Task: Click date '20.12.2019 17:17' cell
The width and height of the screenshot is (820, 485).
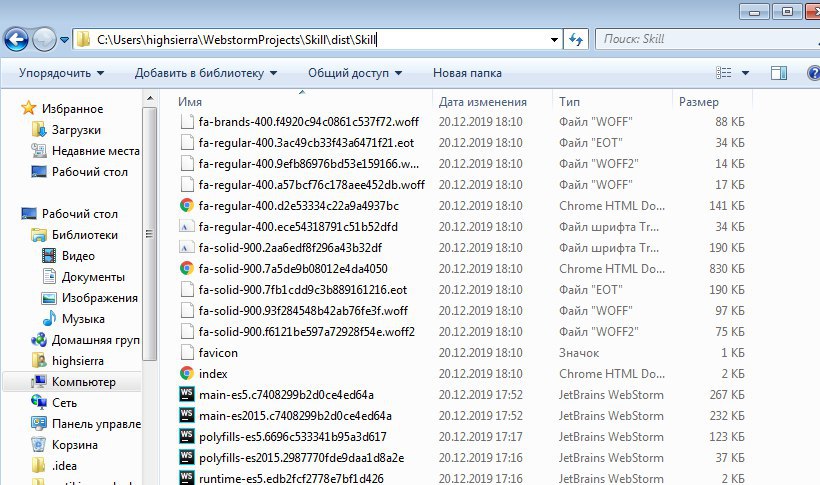Action: [x=481, y=436]
